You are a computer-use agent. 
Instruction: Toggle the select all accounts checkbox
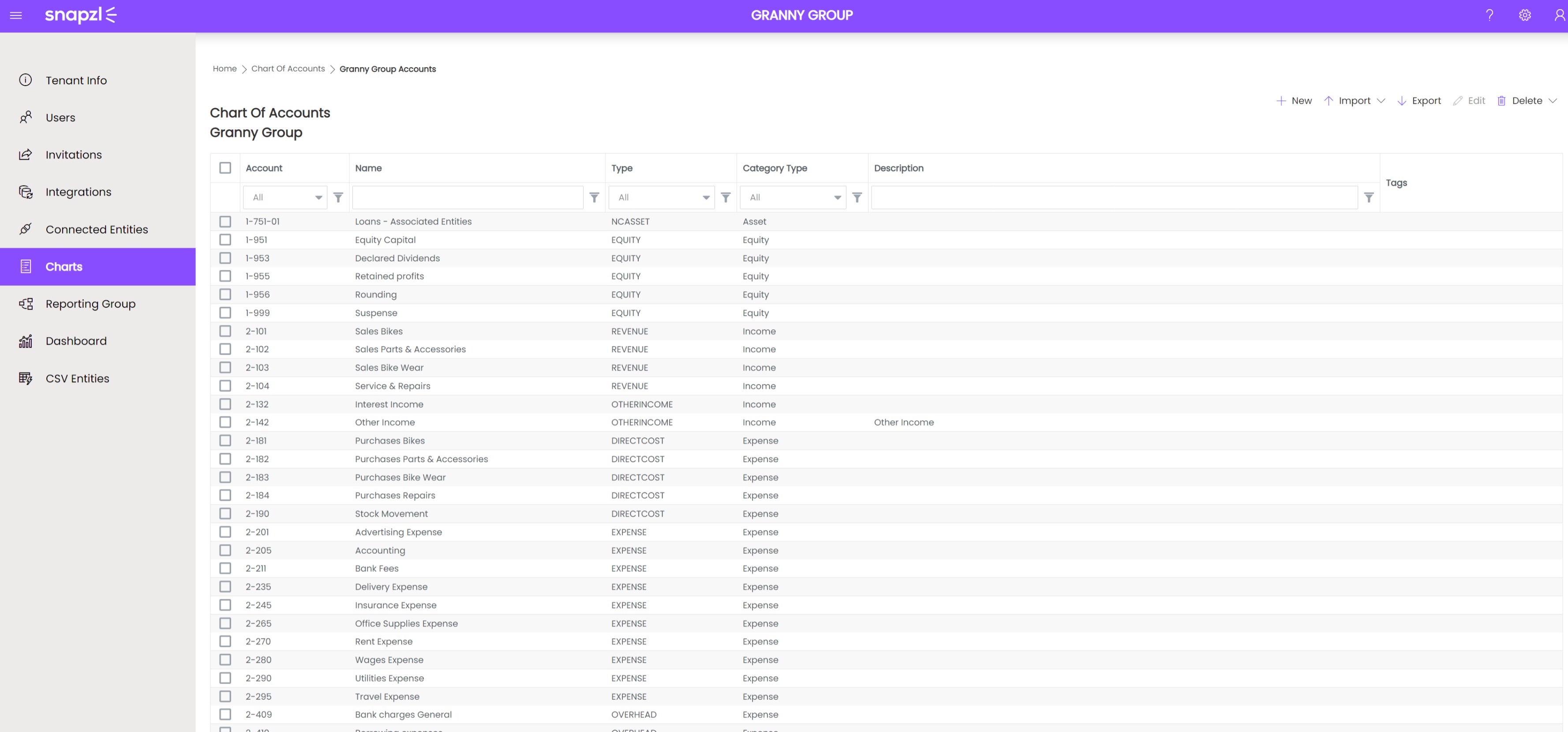[x=225, y=167]
